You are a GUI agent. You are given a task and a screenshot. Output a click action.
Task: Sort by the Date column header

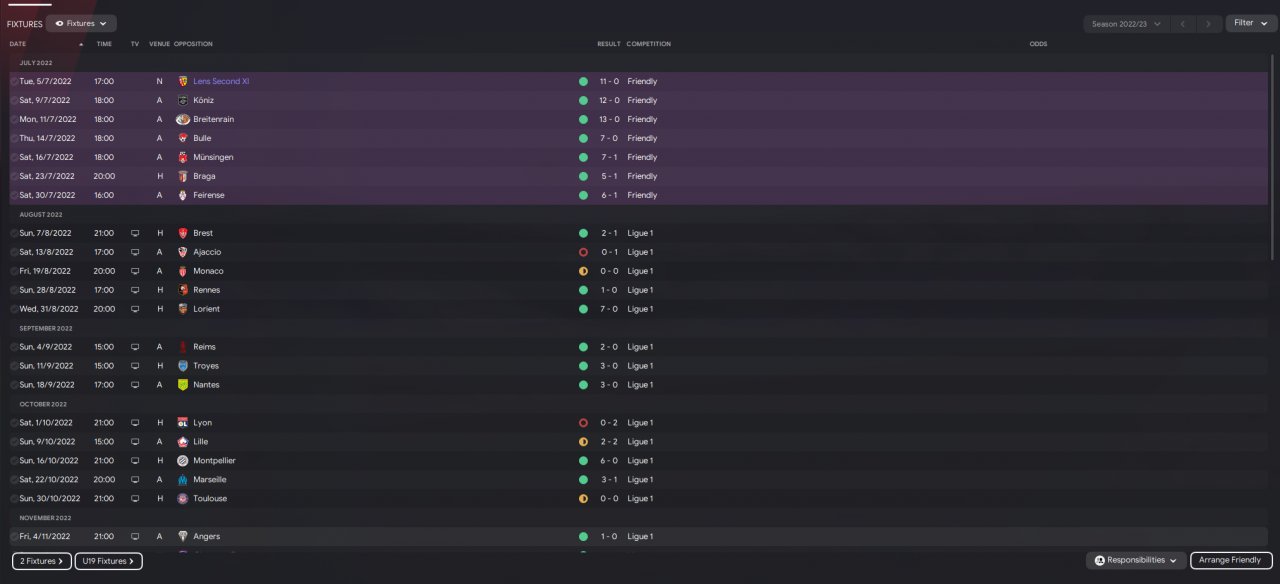click(x=18, y=44)
